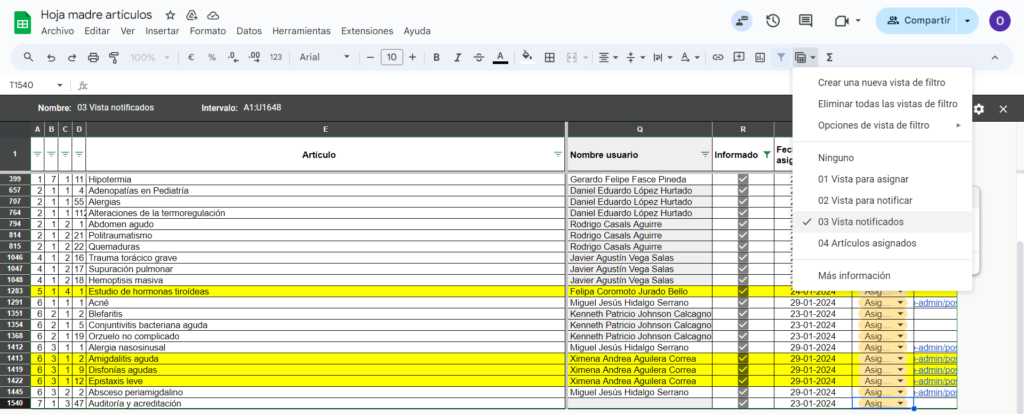Select 02 Vista para notificar filter view
Viewport: 1024px width, 414px height.
(x=864, y=200)
